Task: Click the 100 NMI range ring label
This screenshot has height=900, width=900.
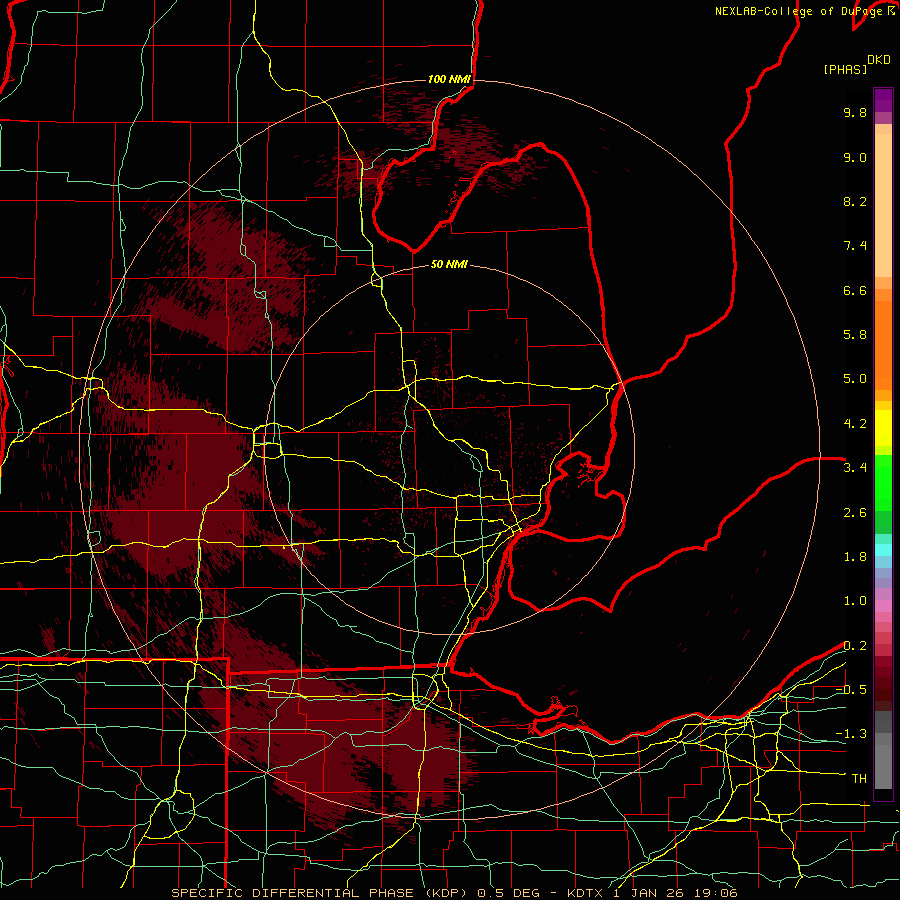Action: pos(449,79)
